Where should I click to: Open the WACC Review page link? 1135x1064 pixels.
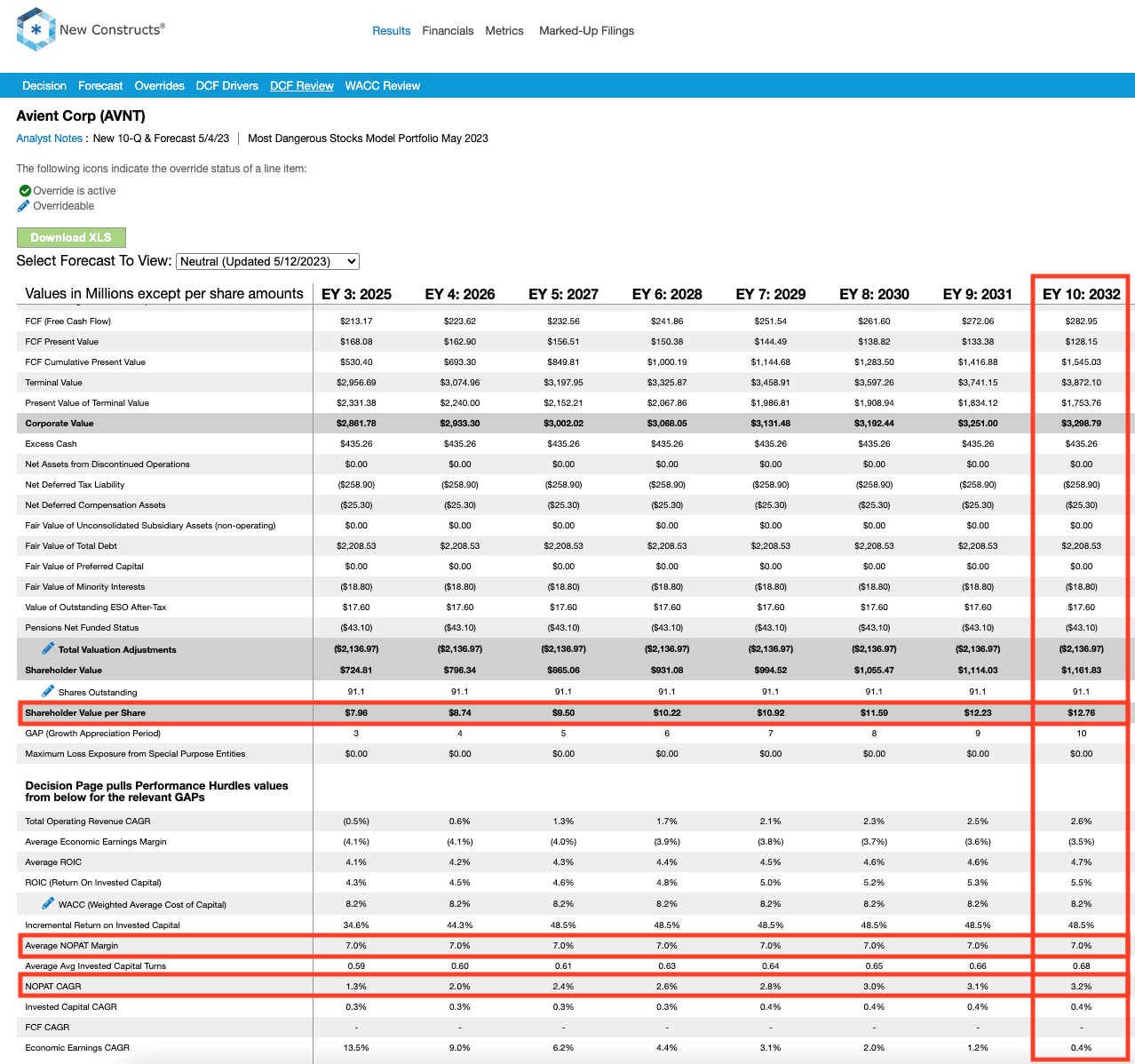383,86
